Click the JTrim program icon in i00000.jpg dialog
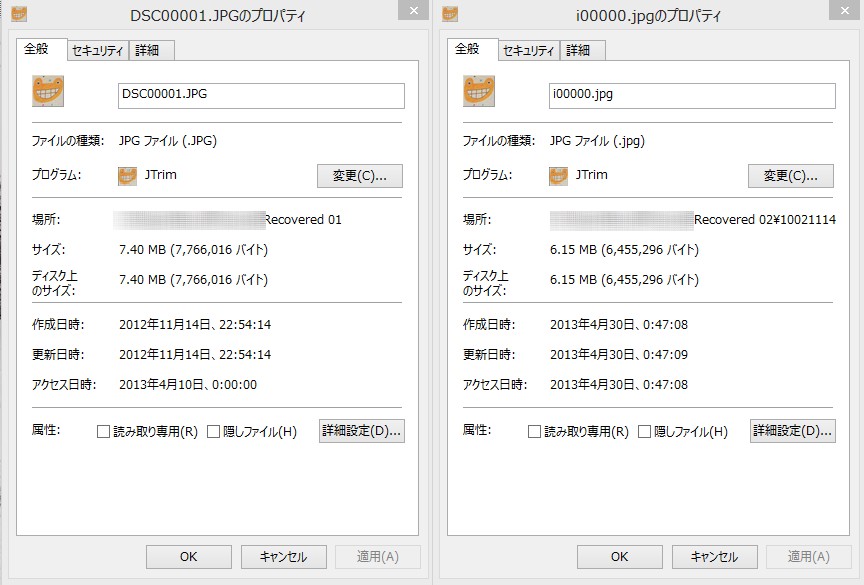The height and width of the screenshot is (585, 864). (x=558, y=176)
